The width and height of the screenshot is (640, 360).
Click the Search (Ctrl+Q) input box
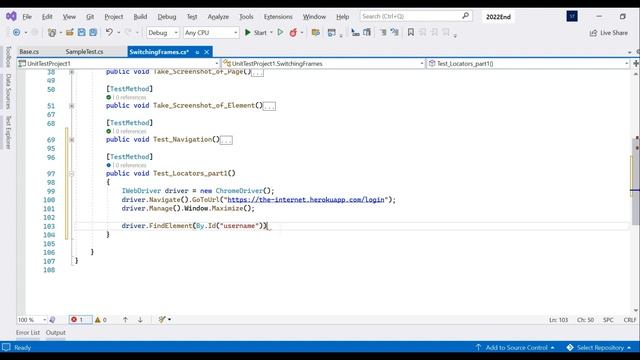pyautogui.click(x=416, y=16)
